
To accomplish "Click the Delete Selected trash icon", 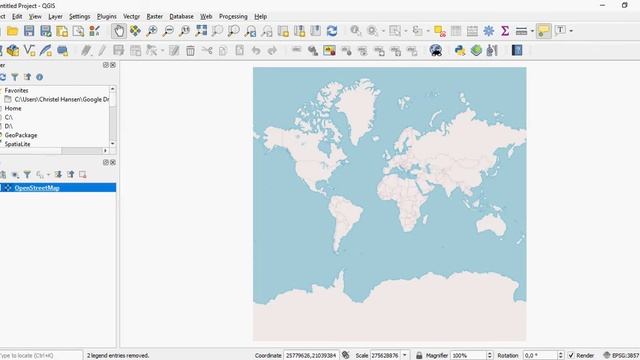I will tap(190, 51).
